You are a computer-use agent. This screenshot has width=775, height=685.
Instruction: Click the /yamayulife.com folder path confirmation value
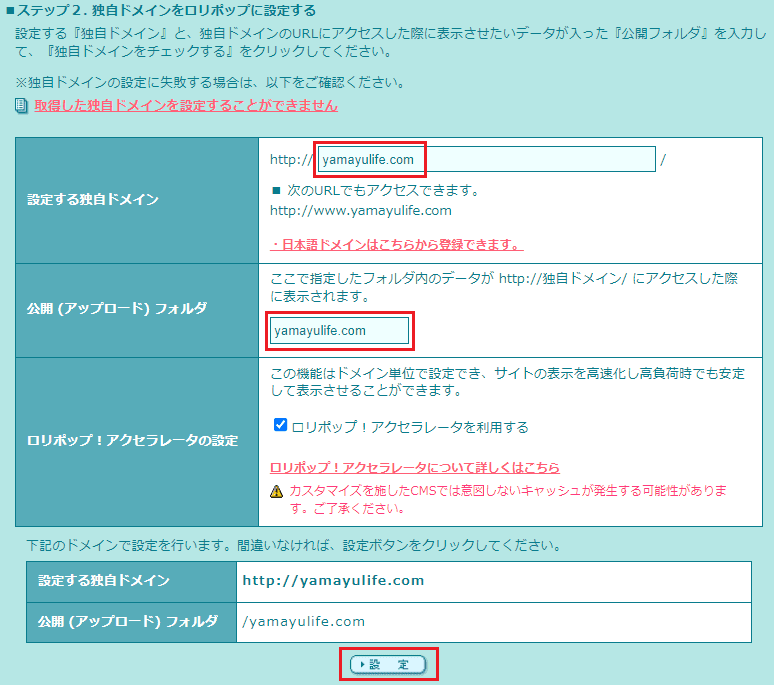coord(304,622)
